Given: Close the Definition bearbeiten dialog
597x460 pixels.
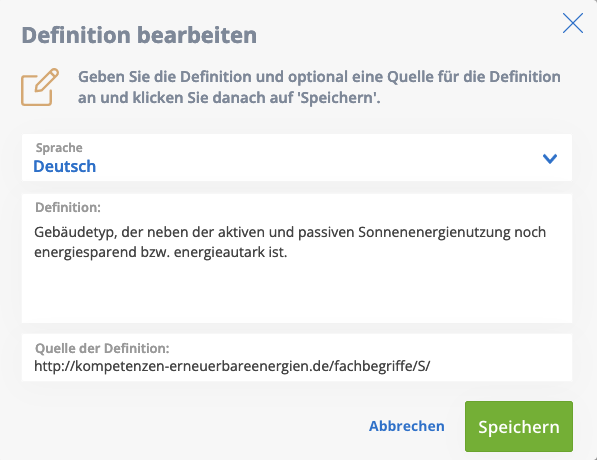Looking at the screenshot, I should click(573, 23).
